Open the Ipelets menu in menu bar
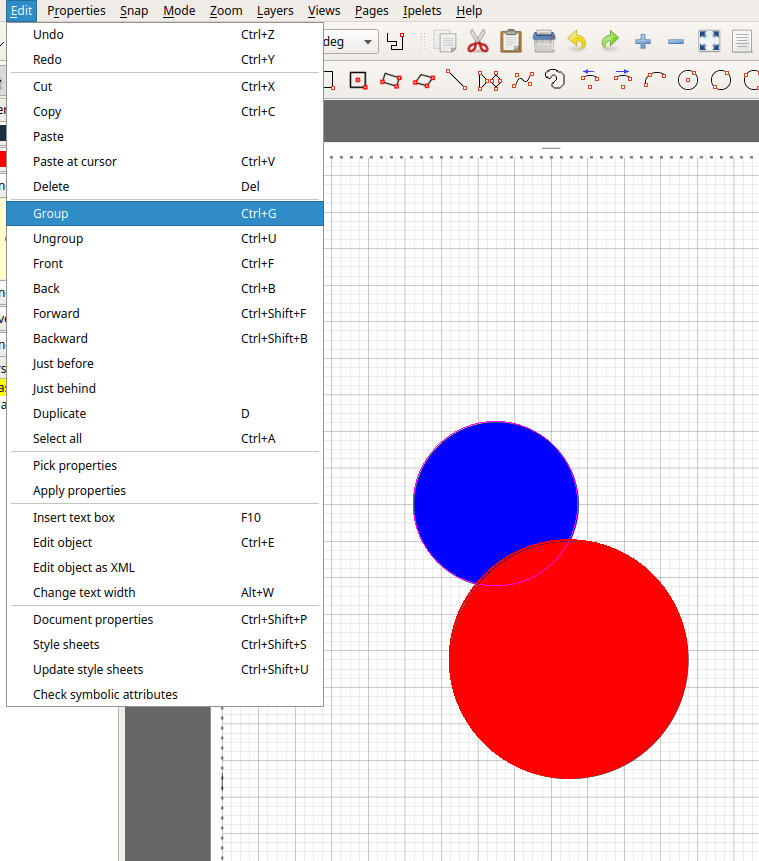Image resolution: width=759 pixels, height=861 pixels. [421, 11]
